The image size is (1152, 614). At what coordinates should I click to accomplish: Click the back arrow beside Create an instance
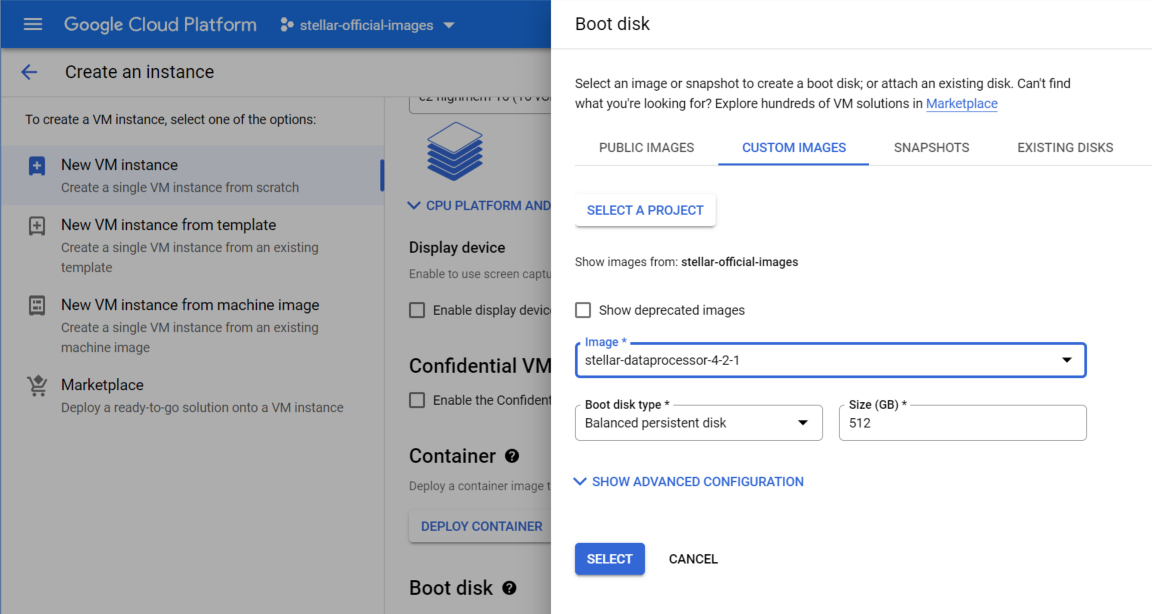(x=29, y=72)
